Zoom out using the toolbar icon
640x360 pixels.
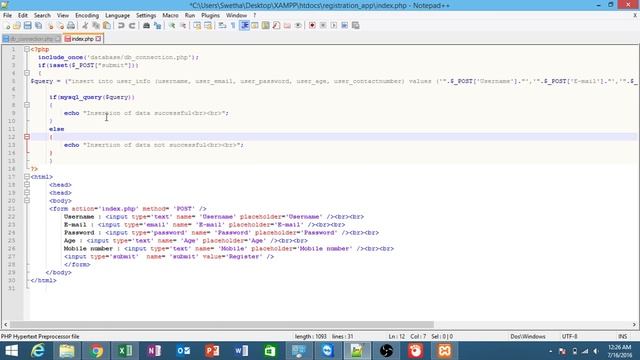pos(182,26)
